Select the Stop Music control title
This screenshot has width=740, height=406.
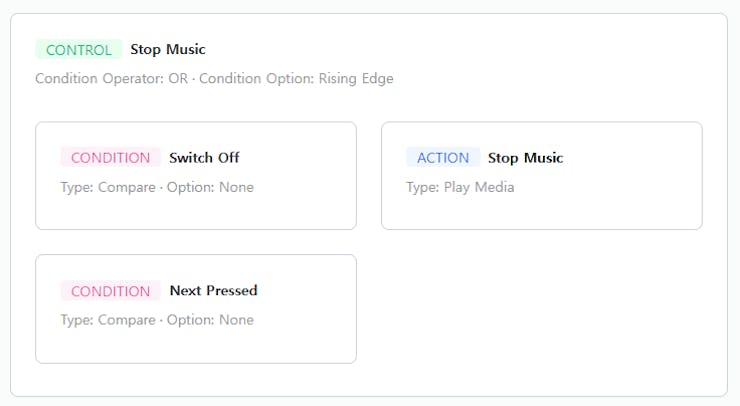pyautogui.click(x=168, y=49)
